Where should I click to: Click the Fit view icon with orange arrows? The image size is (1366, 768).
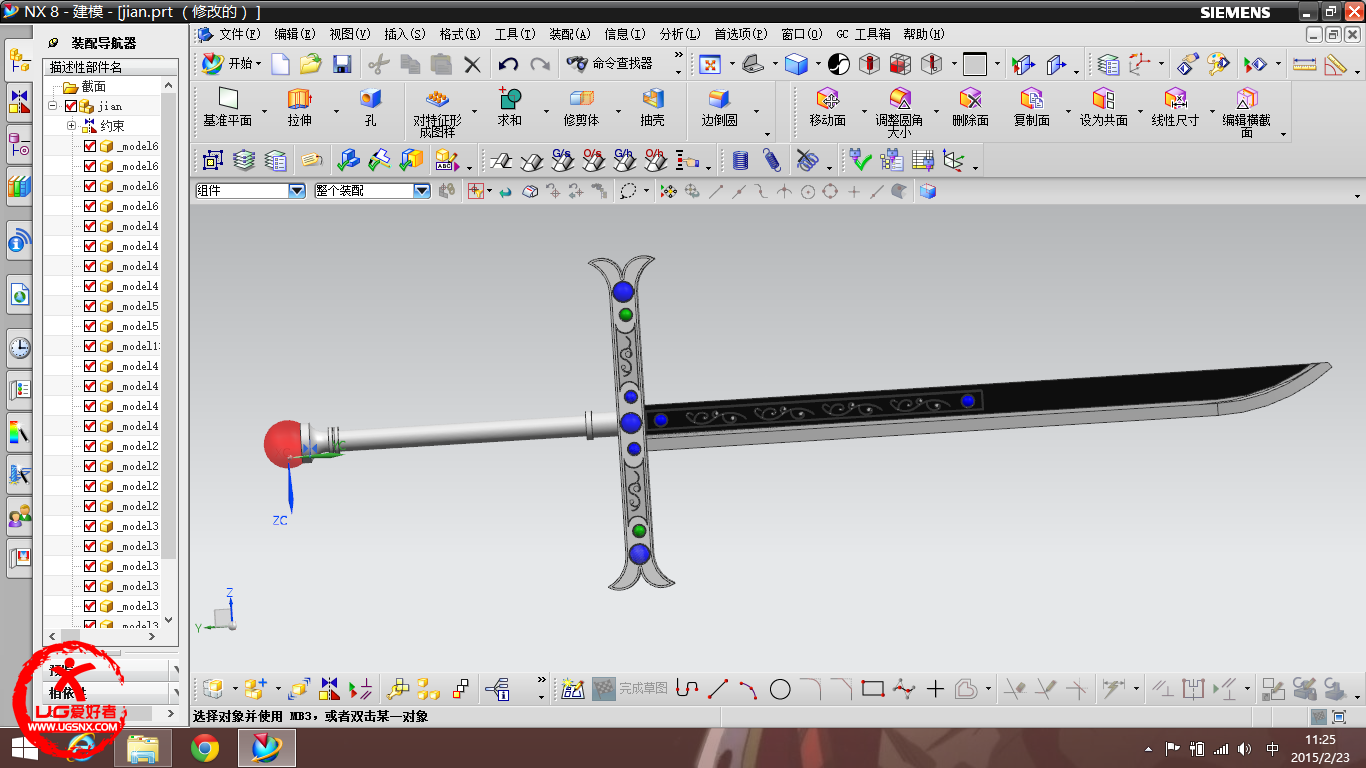709,64
